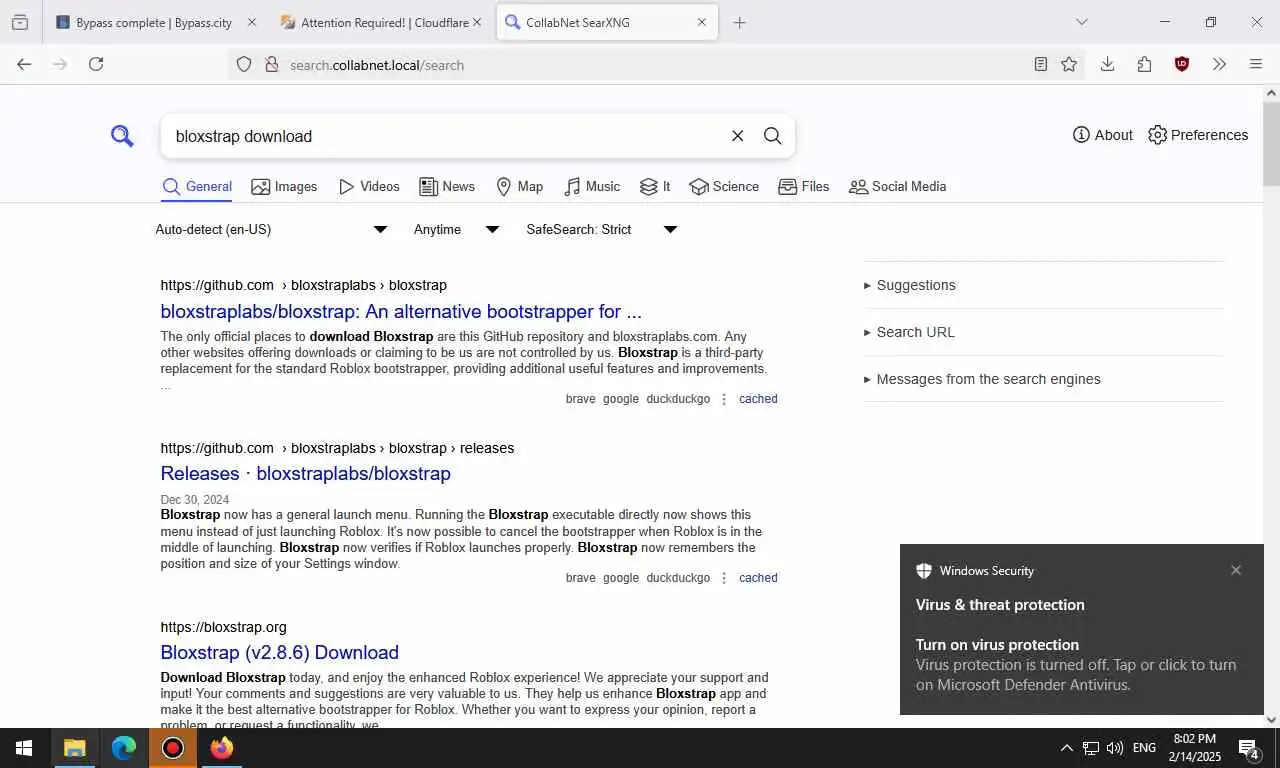Expand the Suggestions section
The image size is (1280, 768).
pos(1043,285)
